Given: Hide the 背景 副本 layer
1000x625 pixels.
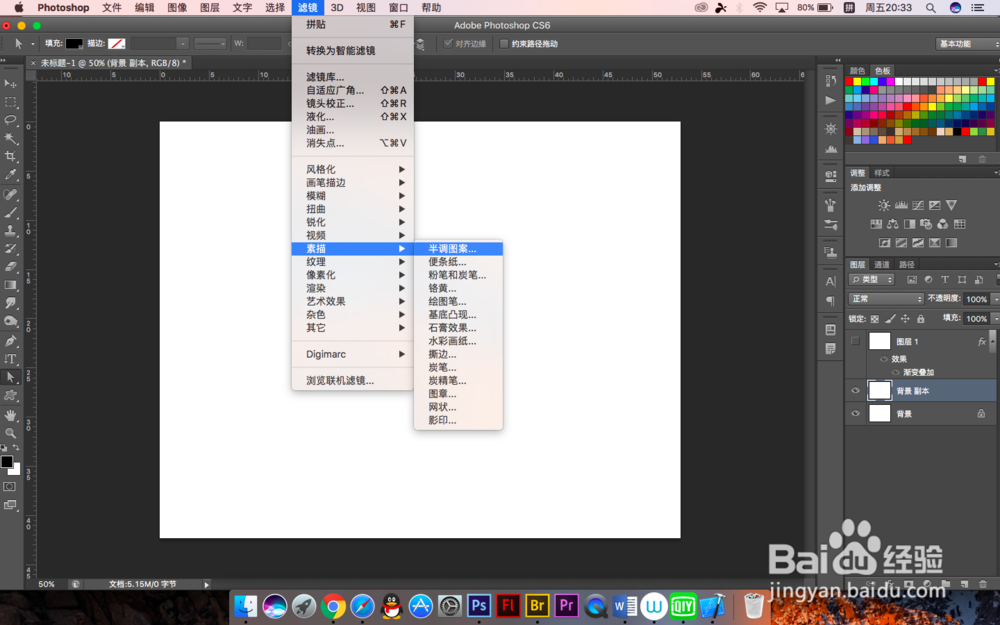Looking at the screenshot, I should (x=857, y=390).
